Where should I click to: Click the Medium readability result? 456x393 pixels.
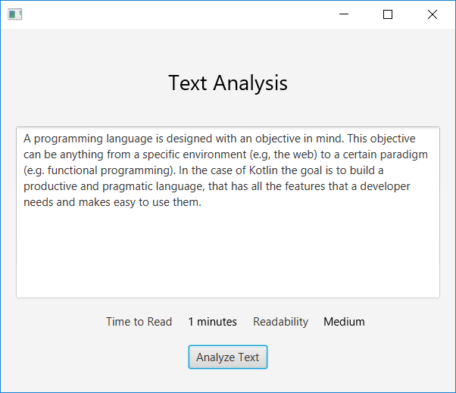pos(344,322)
